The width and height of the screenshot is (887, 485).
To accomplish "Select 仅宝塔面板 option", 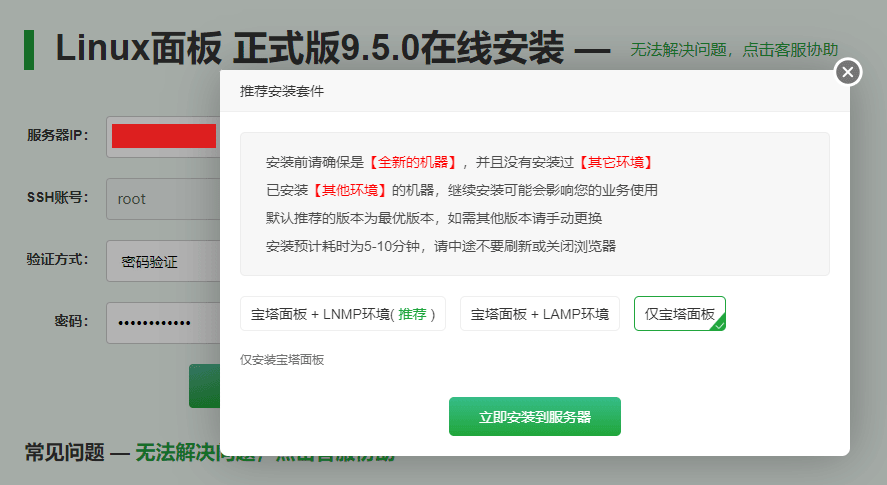I will (x=679, y=314).
